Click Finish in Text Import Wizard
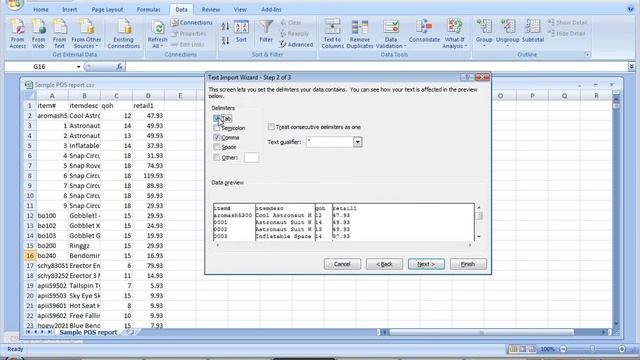Screen dimensions: 640x360 pyautogui.click(x=468, y=264)
